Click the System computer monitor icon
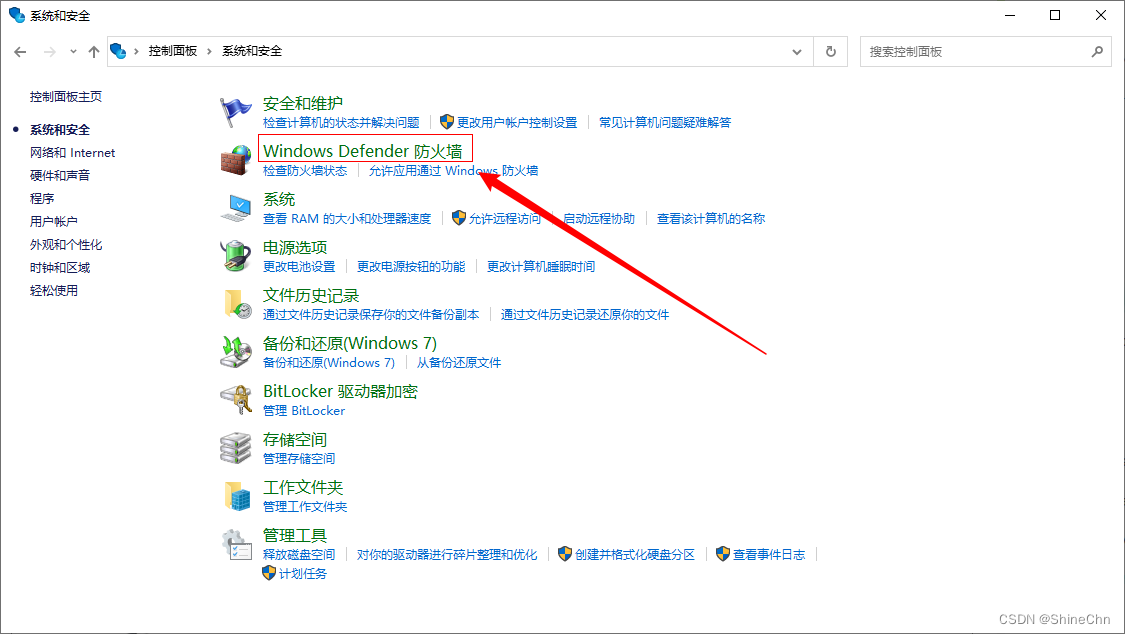 pyautogui.click(x=235, y=208)
